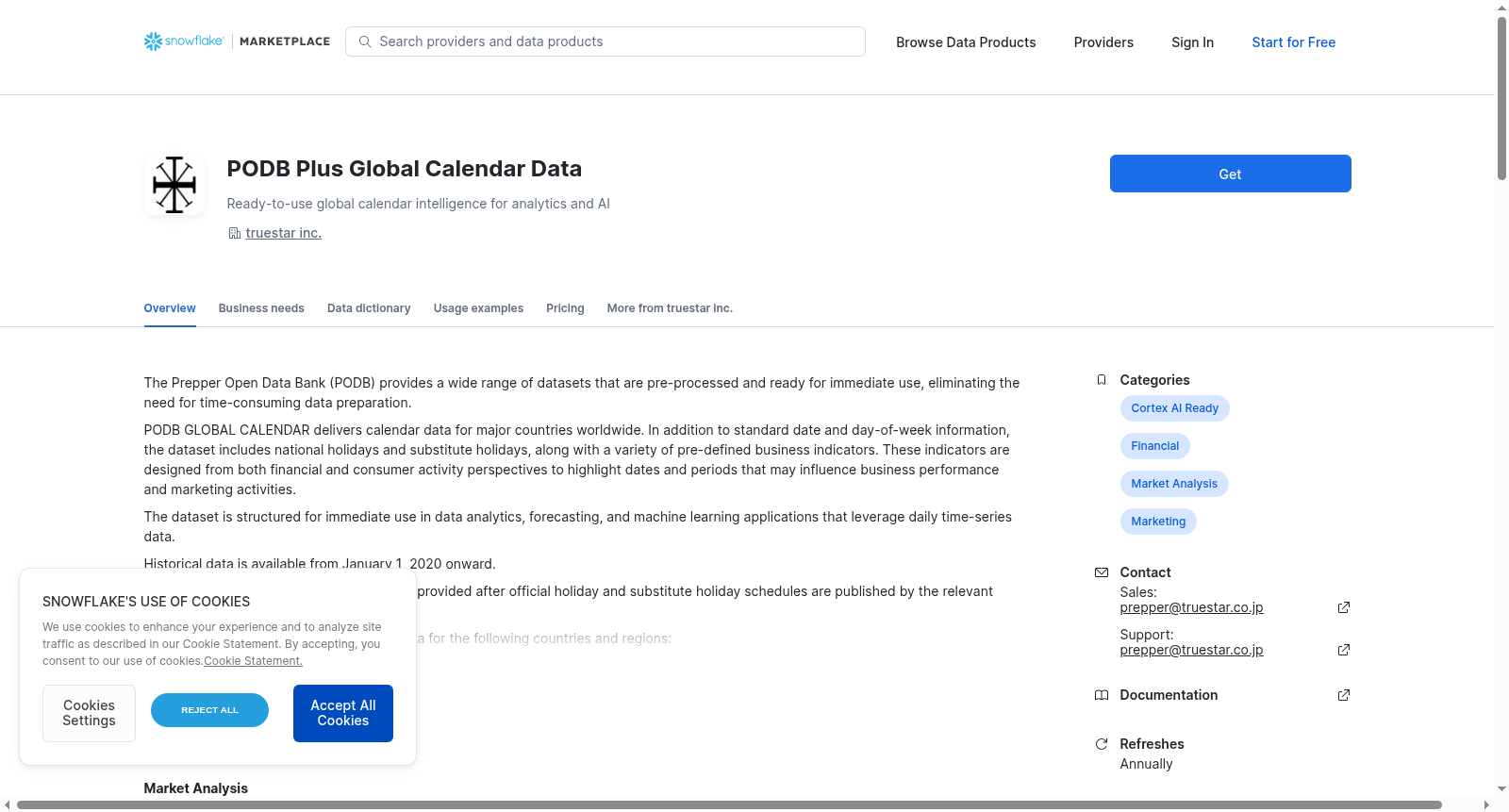Click Start for Free link
This screenshot has height=812, width=1509.
(x=1293, y=42)
